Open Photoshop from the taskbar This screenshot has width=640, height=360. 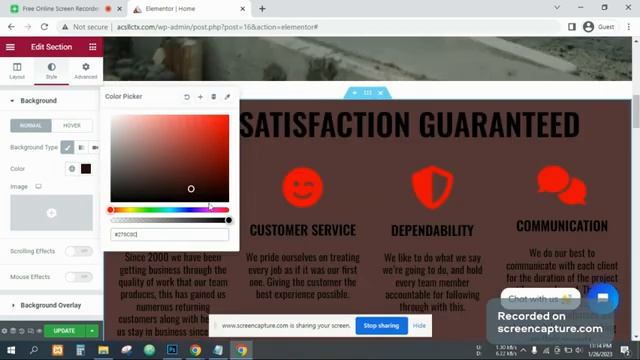pos(172,350)
